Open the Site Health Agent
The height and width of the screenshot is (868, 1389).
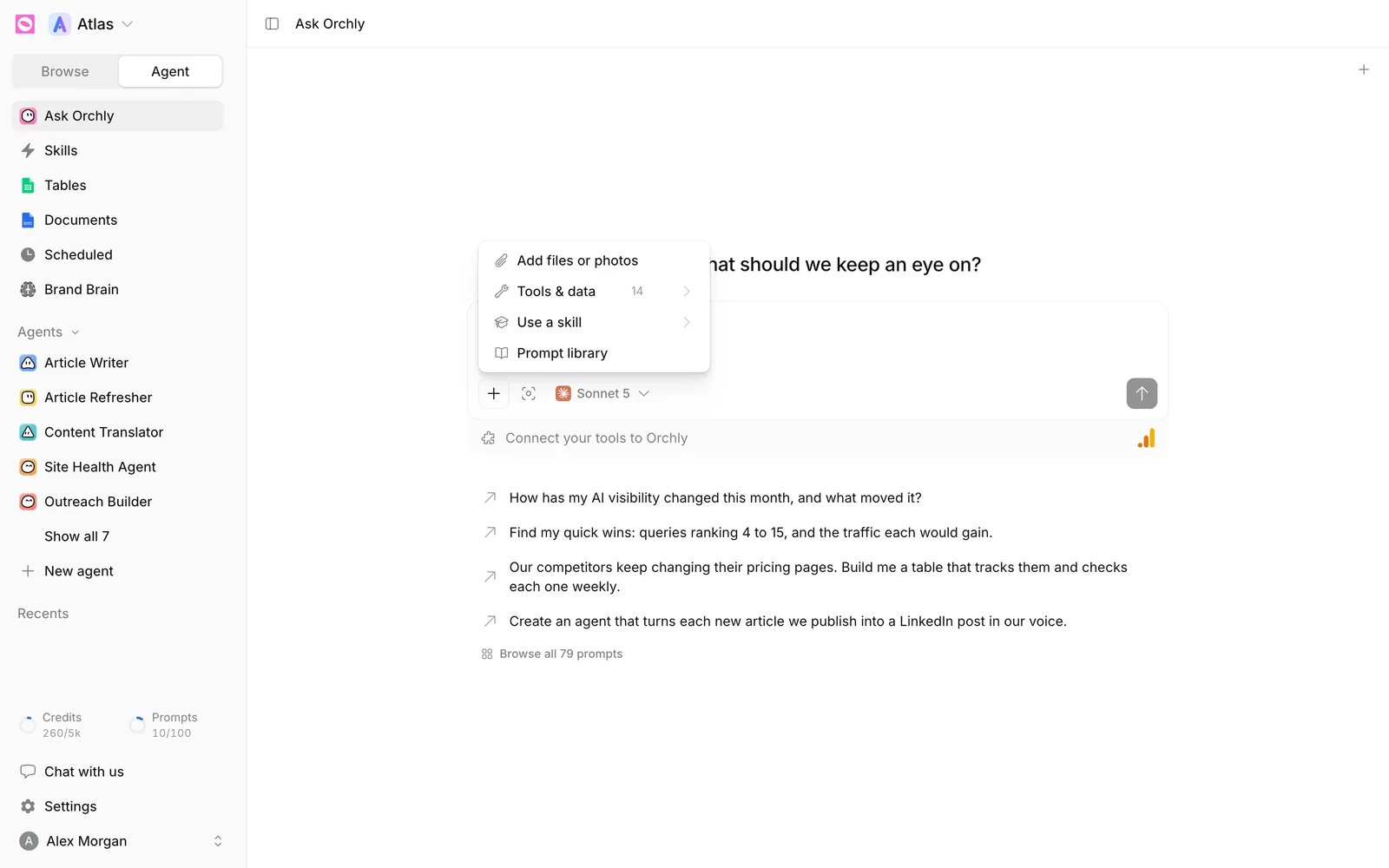pos(118,467)
